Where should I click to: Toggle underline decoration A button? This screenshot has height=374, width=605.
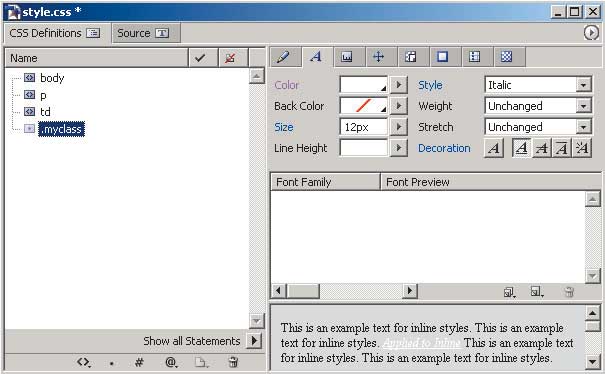522,148
